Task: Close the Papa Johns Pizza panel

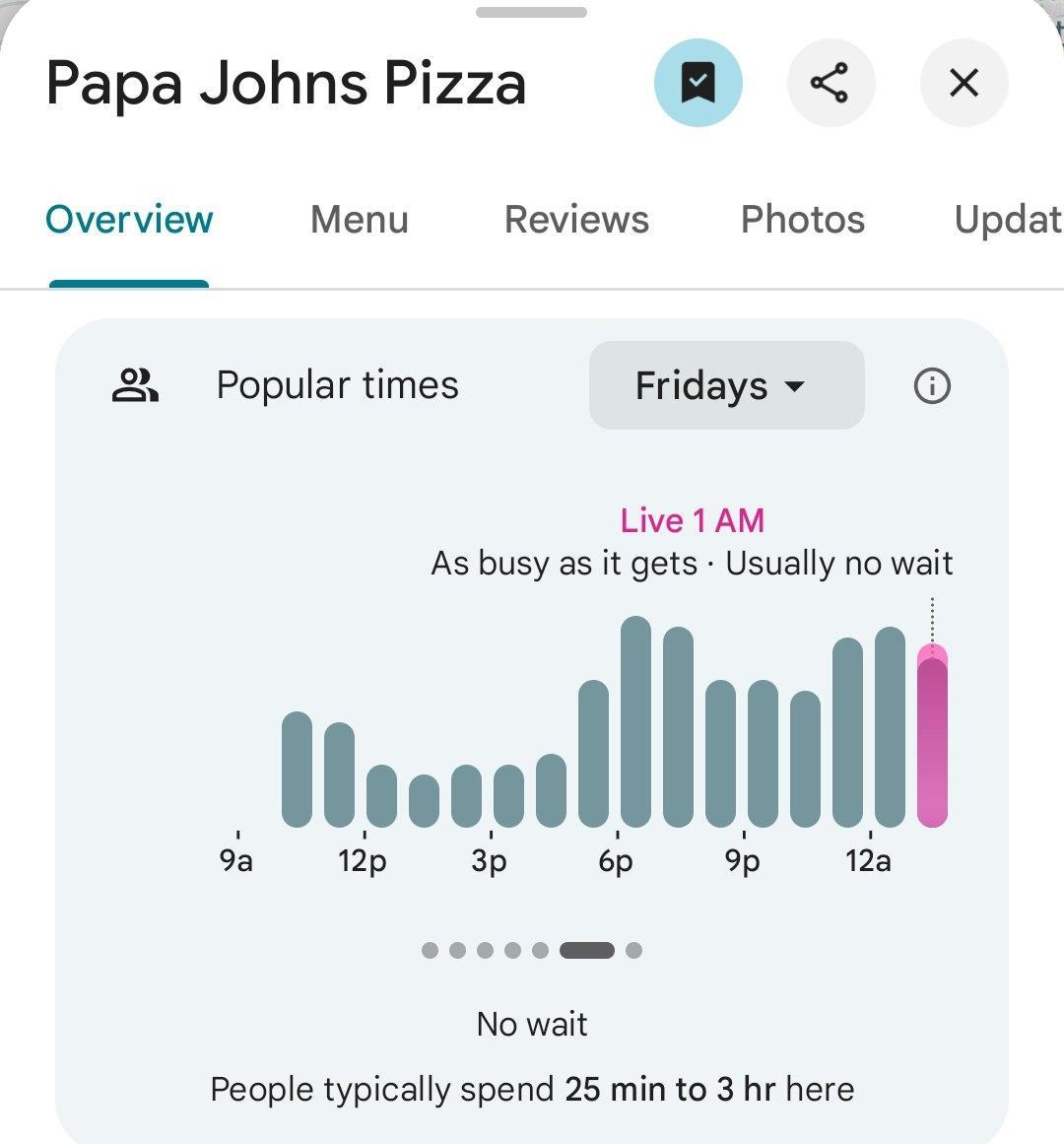Action: pos(963,83)
